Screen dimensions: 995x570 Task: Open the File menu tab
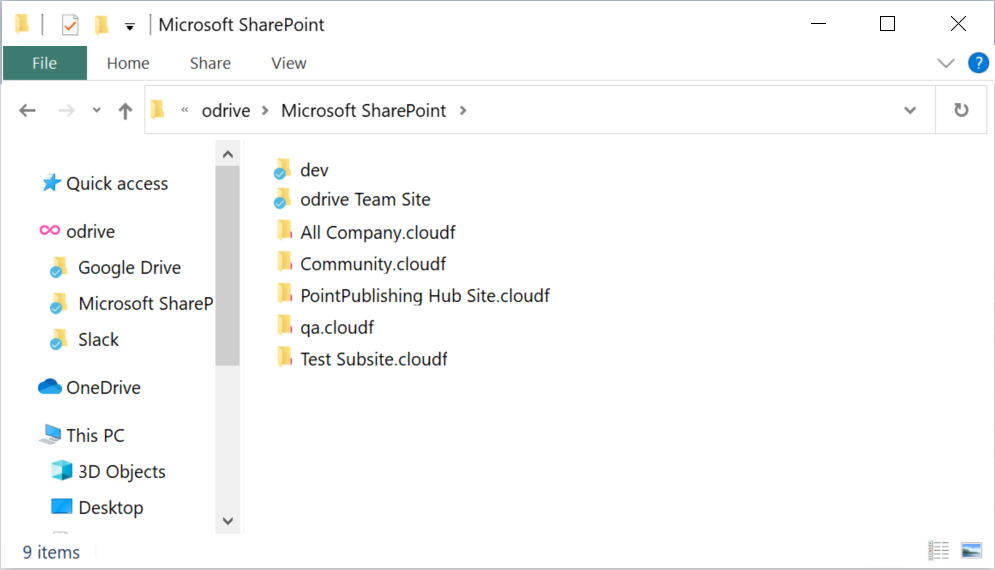45,63
